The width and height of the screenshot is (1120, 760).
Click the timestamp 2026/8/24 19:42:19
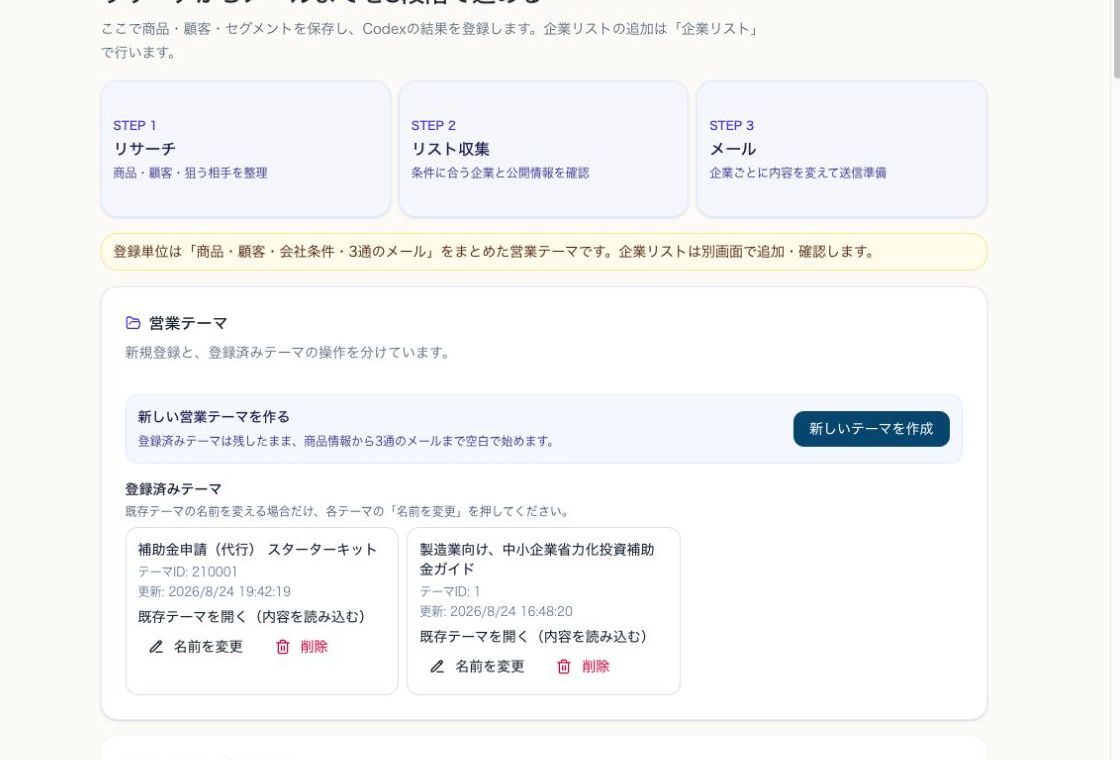[229, 591]
